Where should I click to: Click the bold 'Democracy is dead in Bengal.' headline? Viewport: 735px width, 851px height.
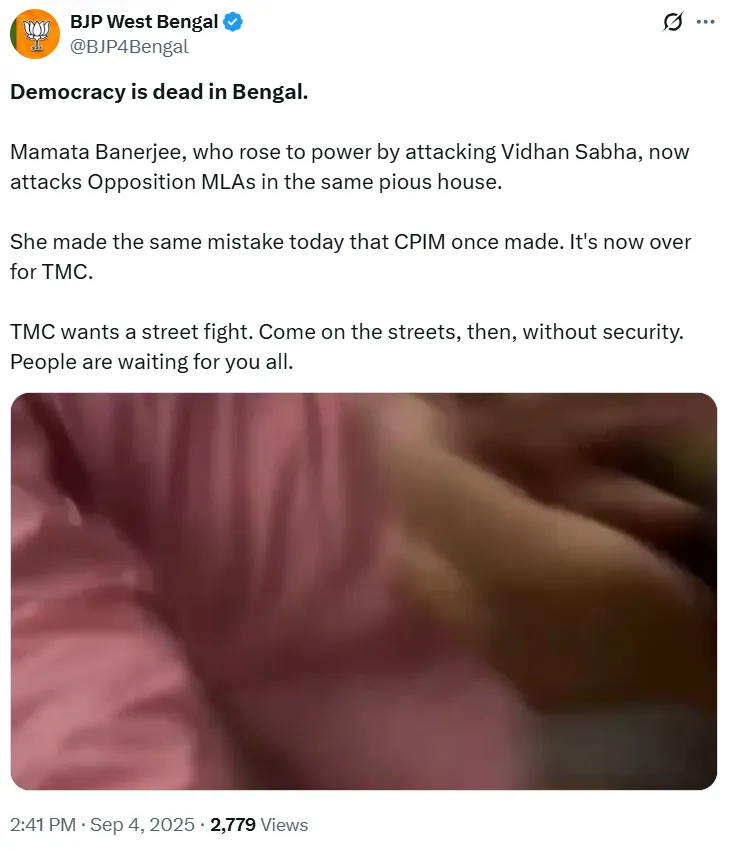click(x=159, y=92)
